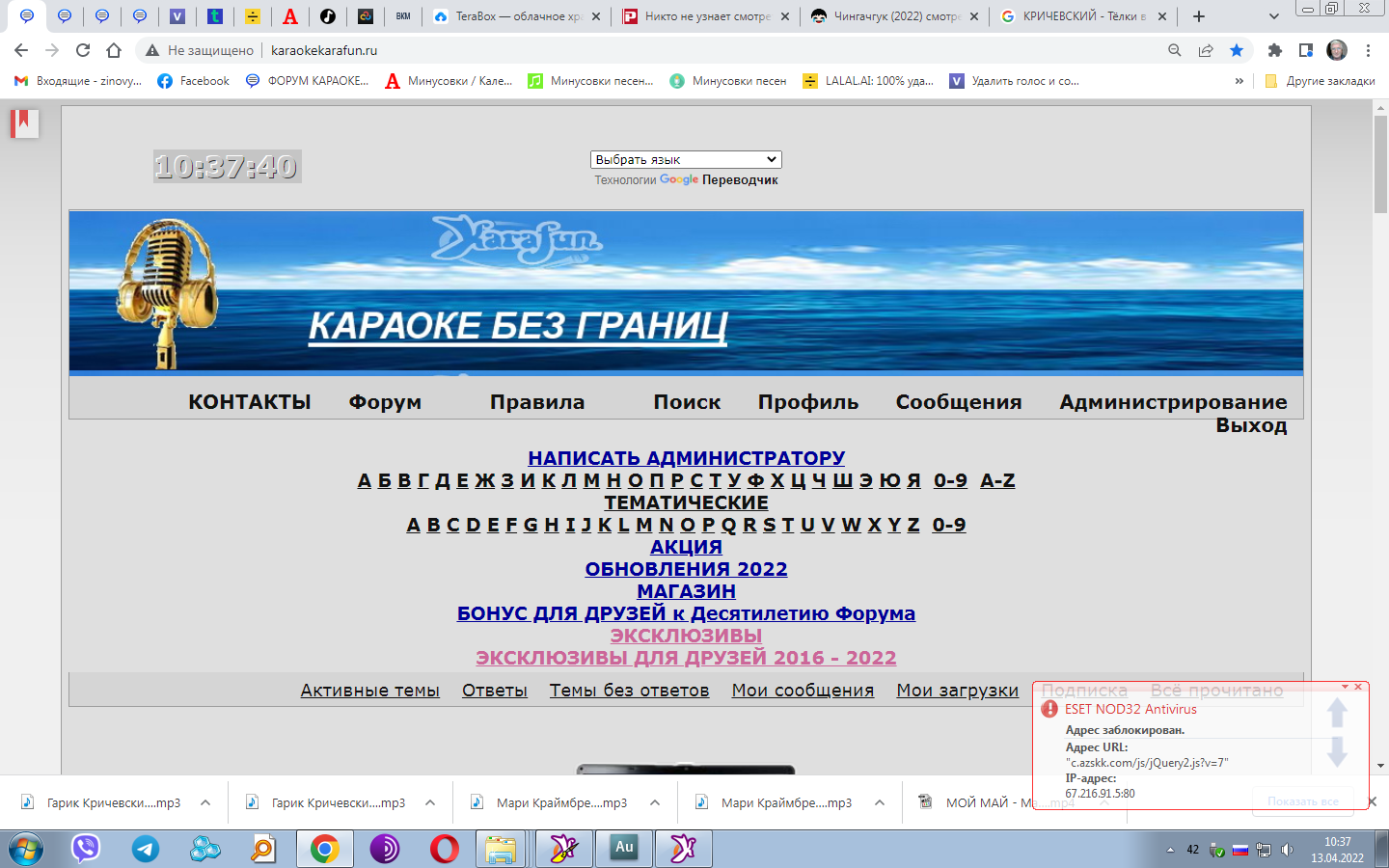Image resolution: width=1389 pixels, height=868 pixels.
Task: Open the 'Другие закладки' folder
Action: (x=1320, y=81)
